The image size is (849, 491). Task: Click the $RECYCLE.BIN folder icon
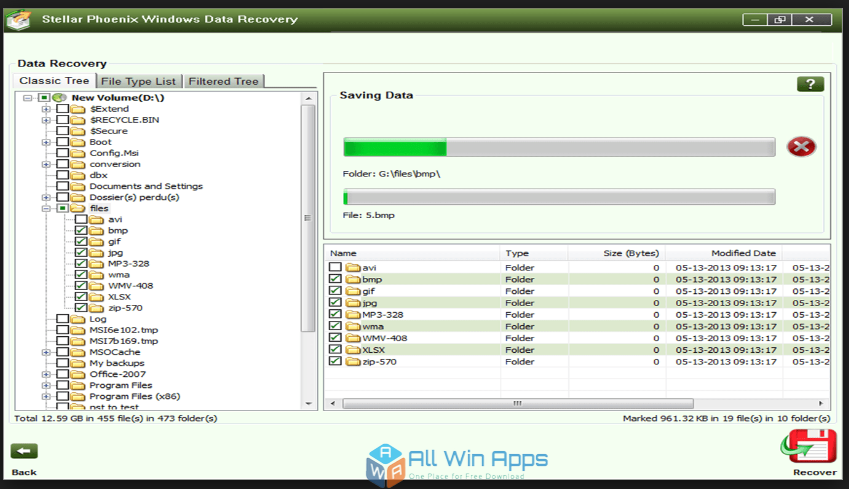(78, 120)
